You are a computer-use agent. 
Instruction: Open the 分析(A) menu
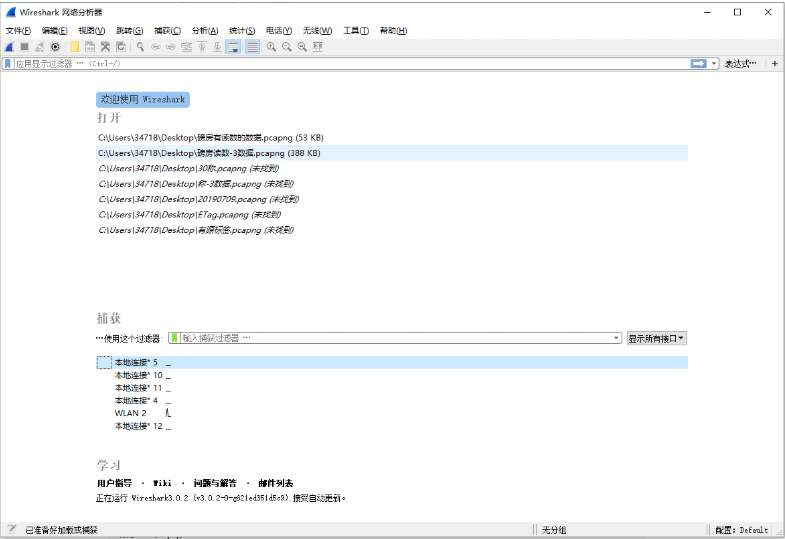point(205,31)
